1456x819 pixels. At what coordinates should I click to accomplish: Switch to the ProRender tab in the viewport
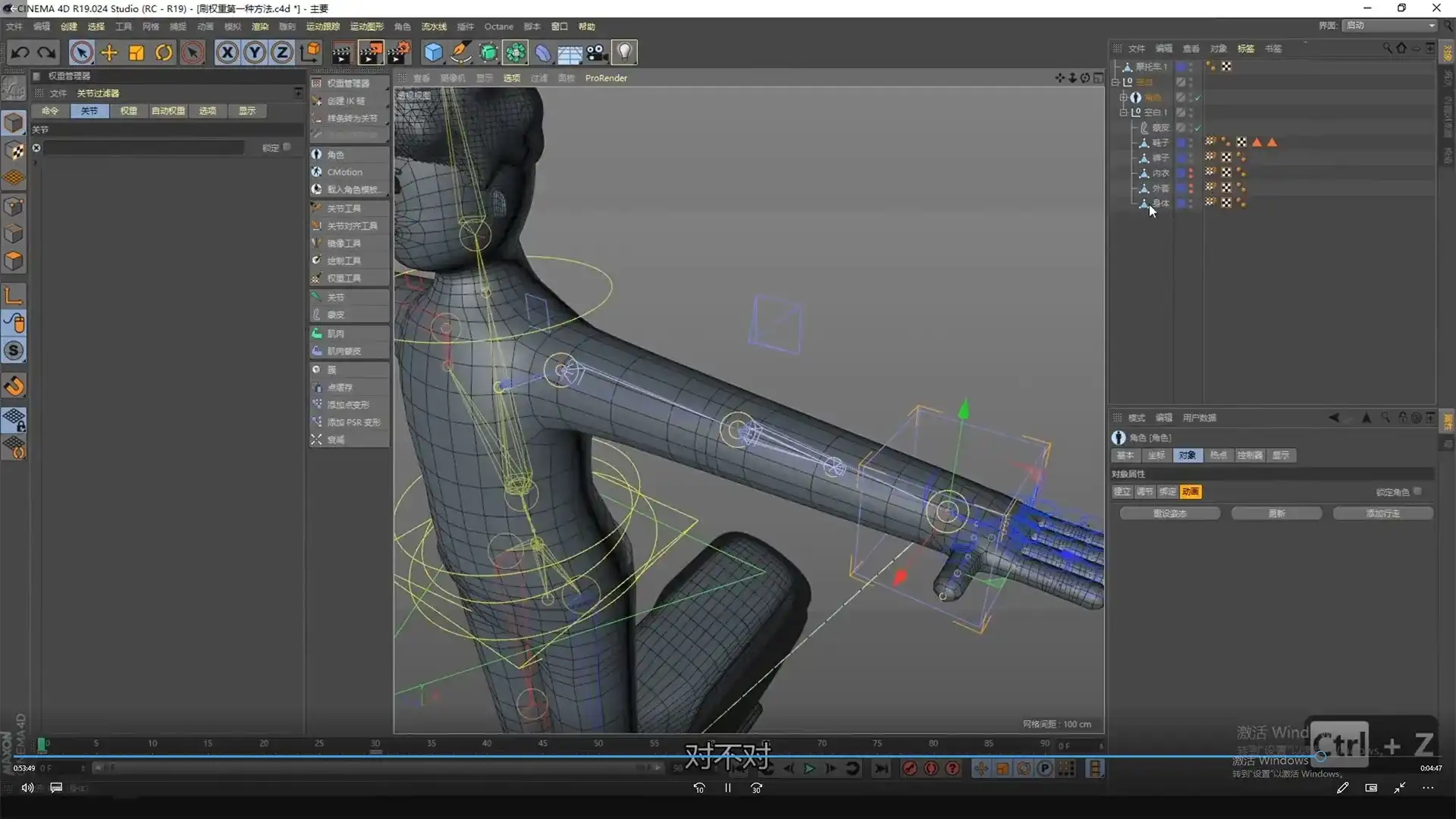pos(606,77)
